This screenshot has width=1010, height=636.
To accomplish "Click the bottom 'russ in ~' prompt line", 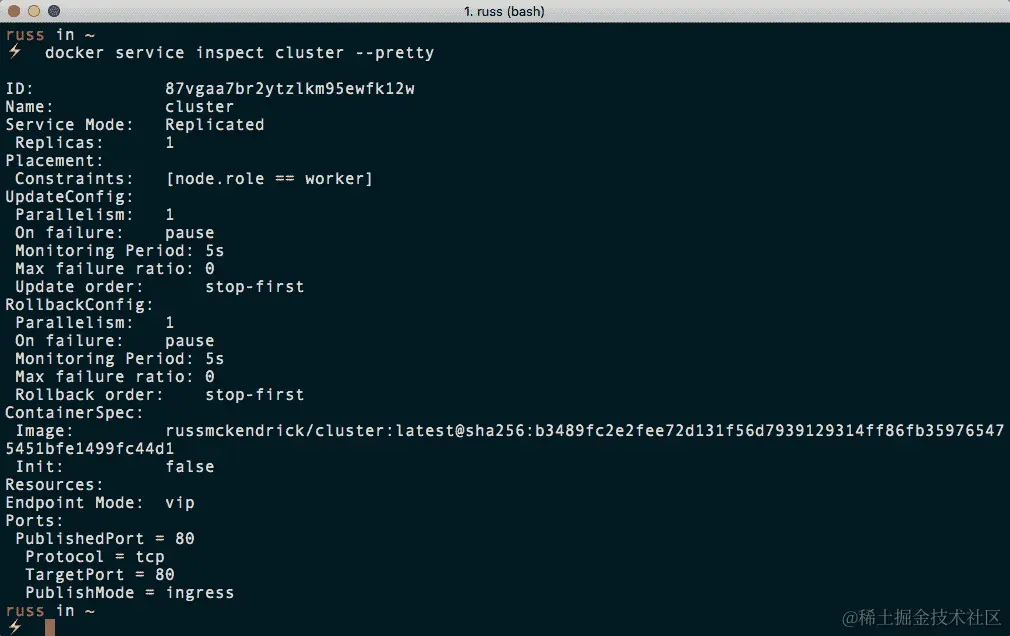I will pyautogui.click(x=50, y=610).
